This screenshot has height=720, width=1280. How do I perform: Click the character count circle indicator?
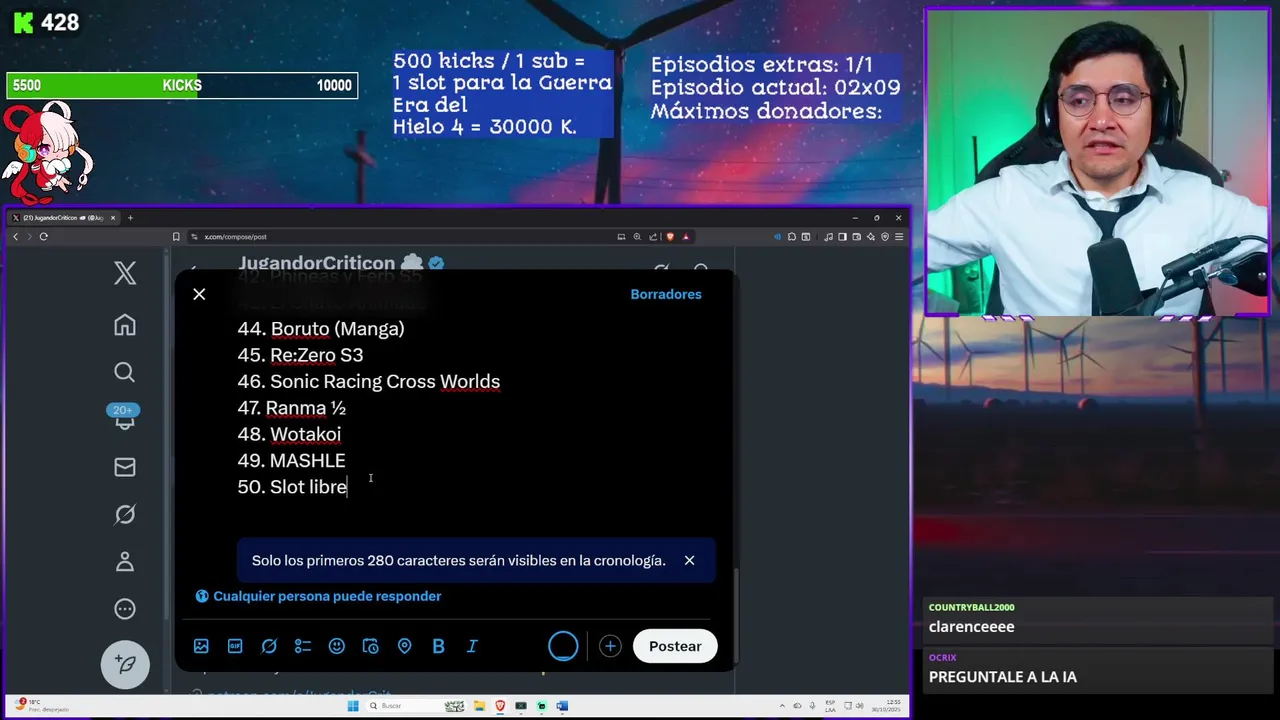tap(563, 646)
